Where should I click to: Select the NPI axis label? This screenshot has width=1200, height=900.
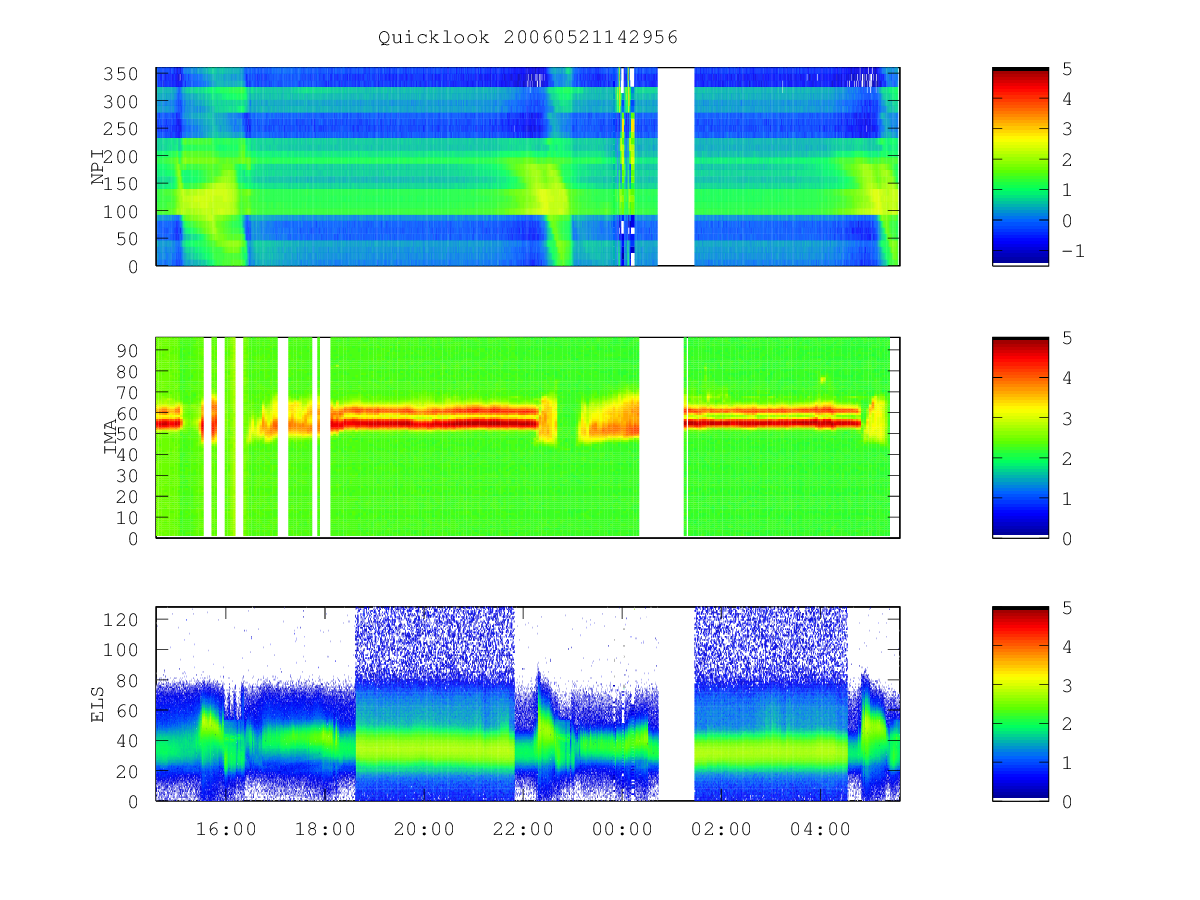pos(98,167)
